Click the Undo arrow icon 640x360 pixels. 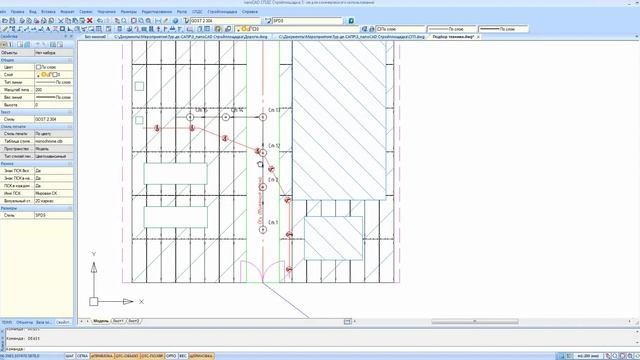coord(100,20)
